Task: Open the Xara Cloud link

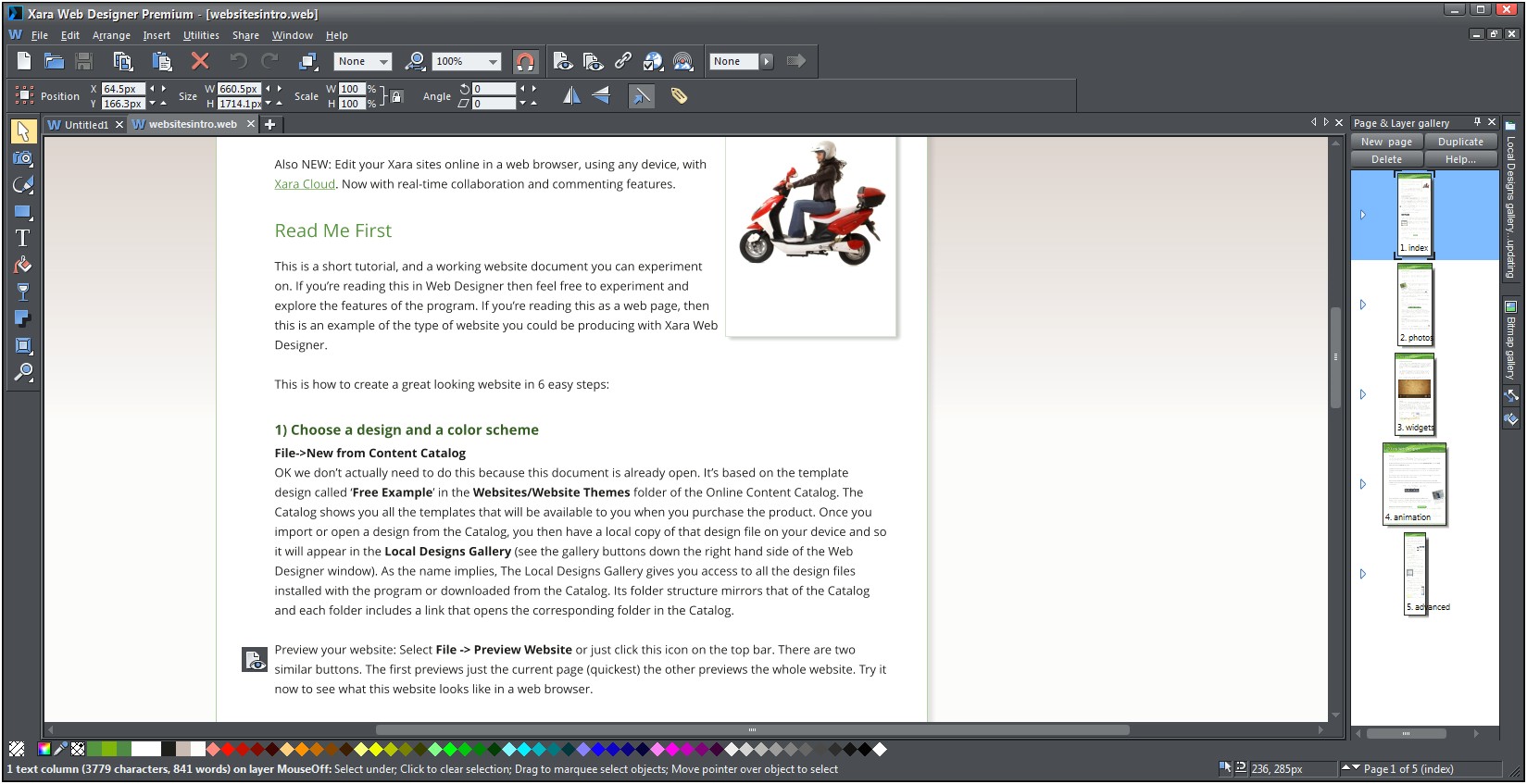Action: 305,184
